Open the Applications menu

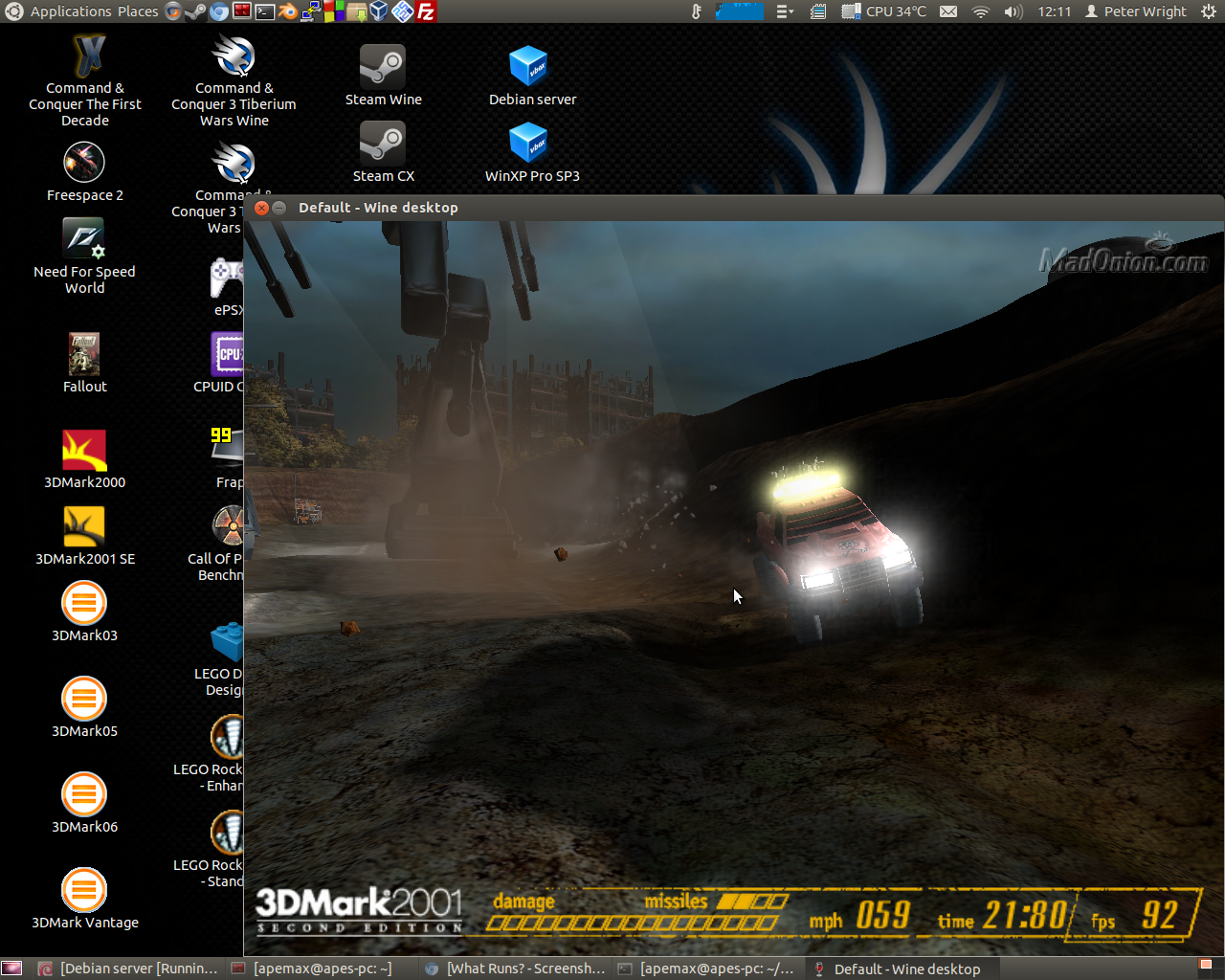[x=71, y=11]
